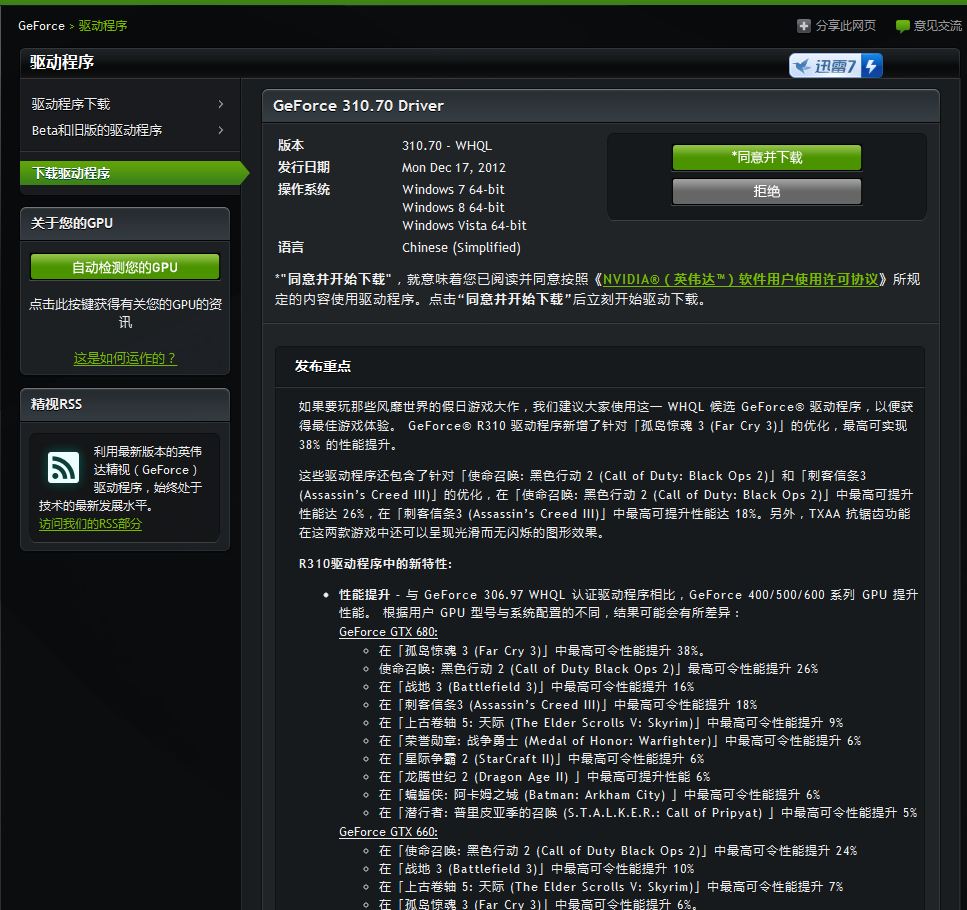Expand the 驱动程序下载 chevron arrow
This screenshot has width=967, height=910.
[221, 104]
